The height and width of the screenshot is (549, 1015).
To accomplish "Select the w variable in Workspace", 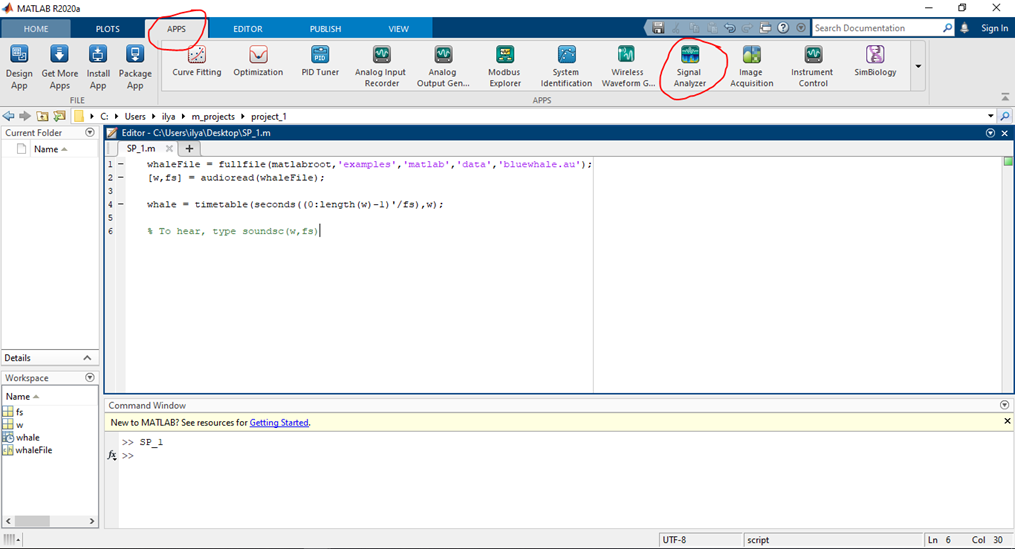I will (19, 425).
